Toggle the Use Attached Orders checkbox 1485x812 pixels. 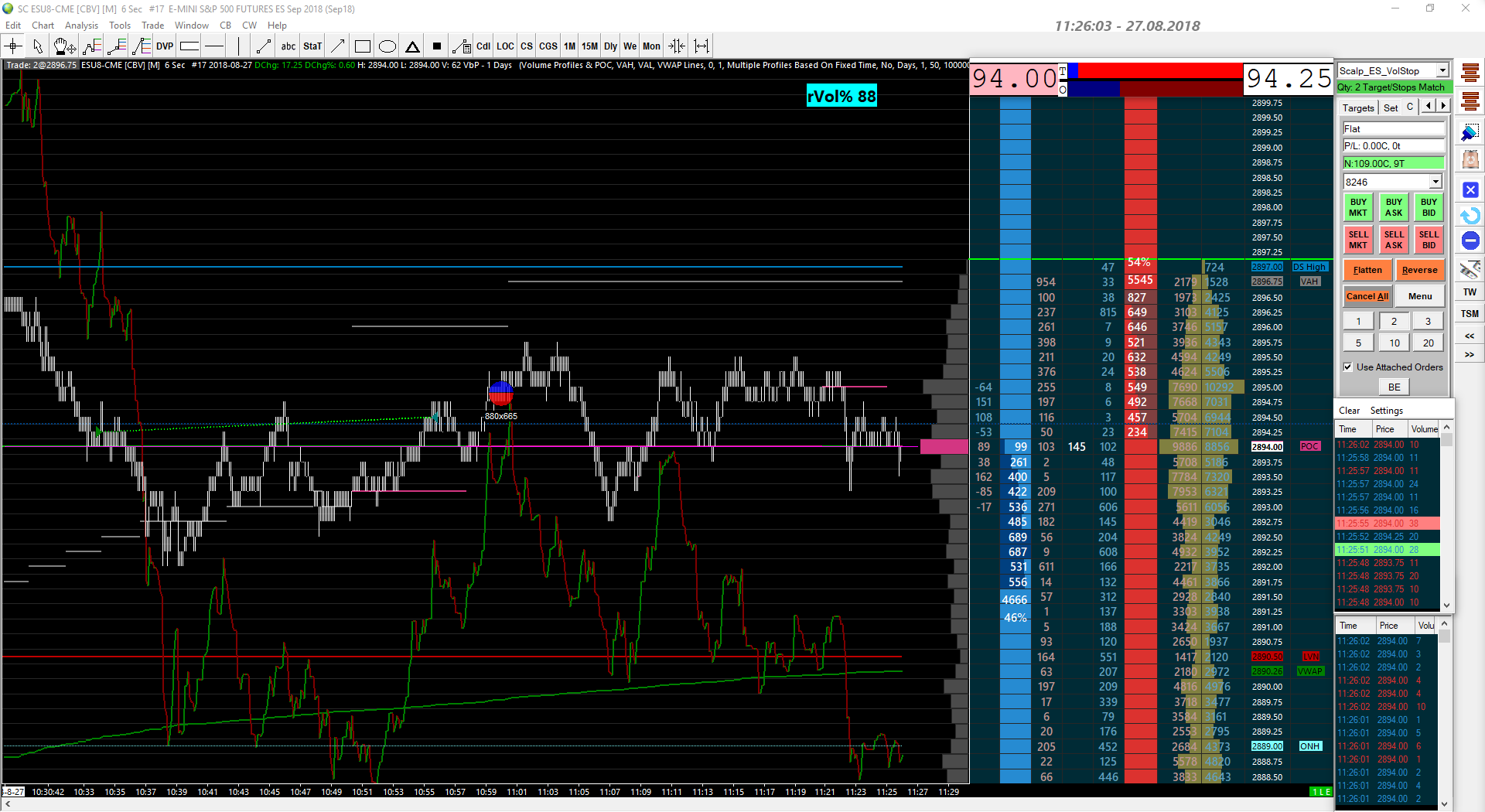pyautogui.click(x=1348, y=367)
